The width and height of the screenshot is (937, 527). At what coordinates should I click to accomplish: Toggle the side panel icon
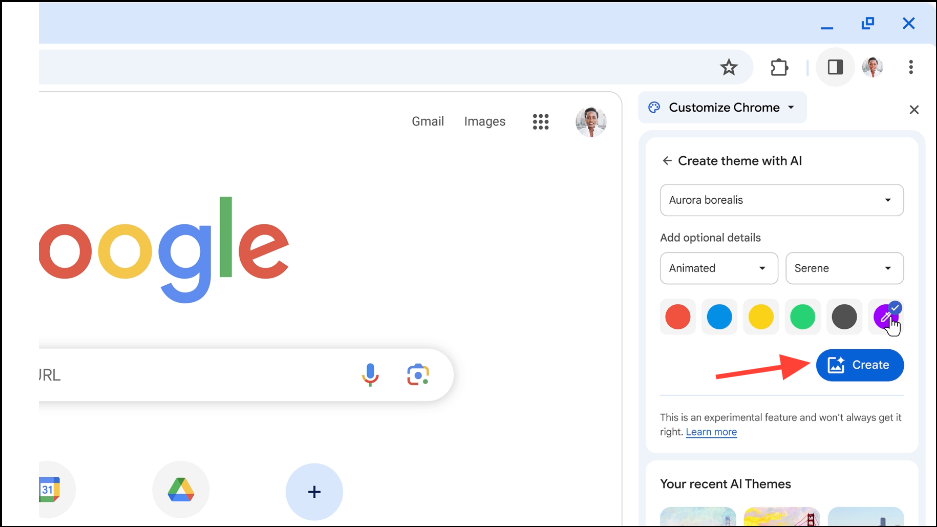pyautogui.click(x=835, y=67)
